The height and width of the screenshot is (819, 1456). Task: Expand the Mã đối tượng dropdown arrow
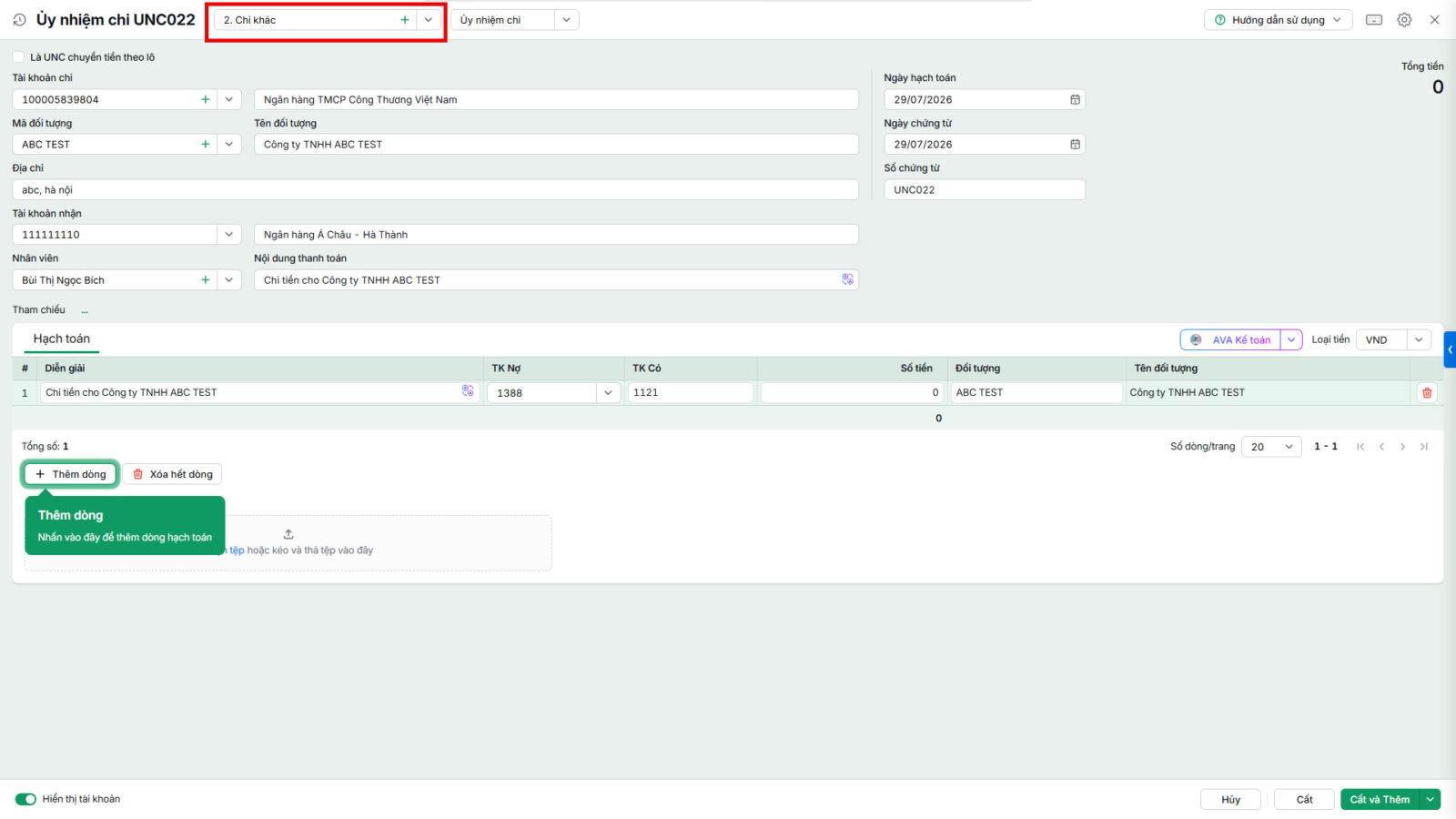pos(229,145)
